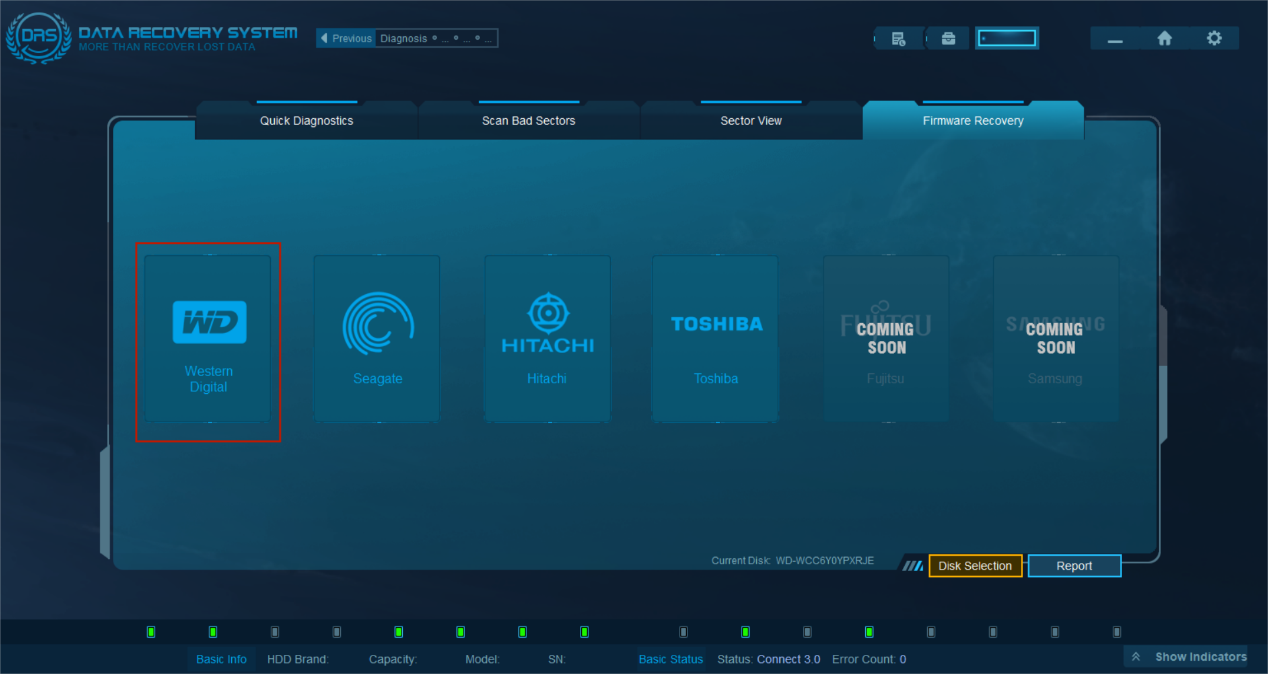Select the Western Digital firmware tile

[208, 339]
